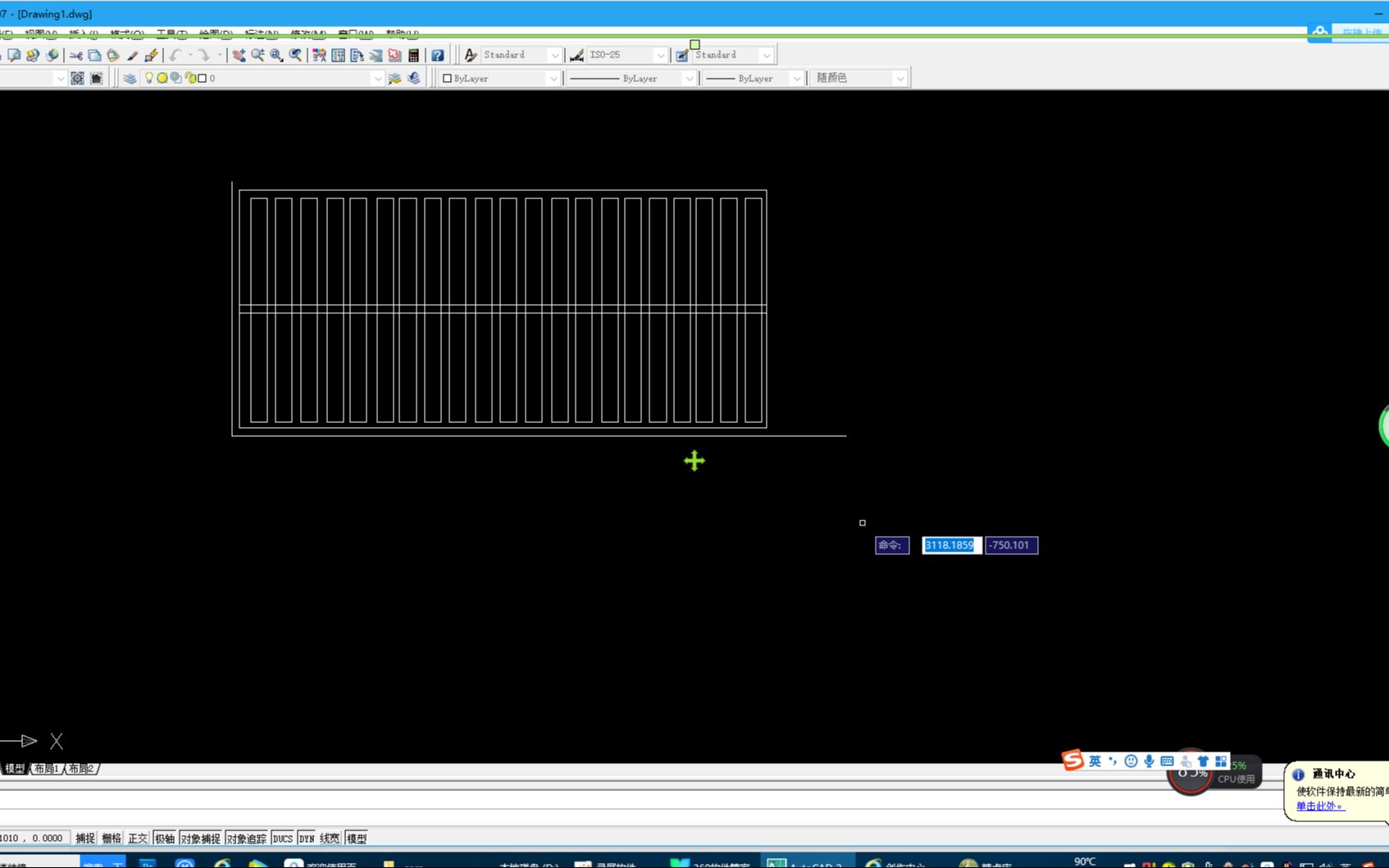Open Help with the question mark icon

(438, 55)
